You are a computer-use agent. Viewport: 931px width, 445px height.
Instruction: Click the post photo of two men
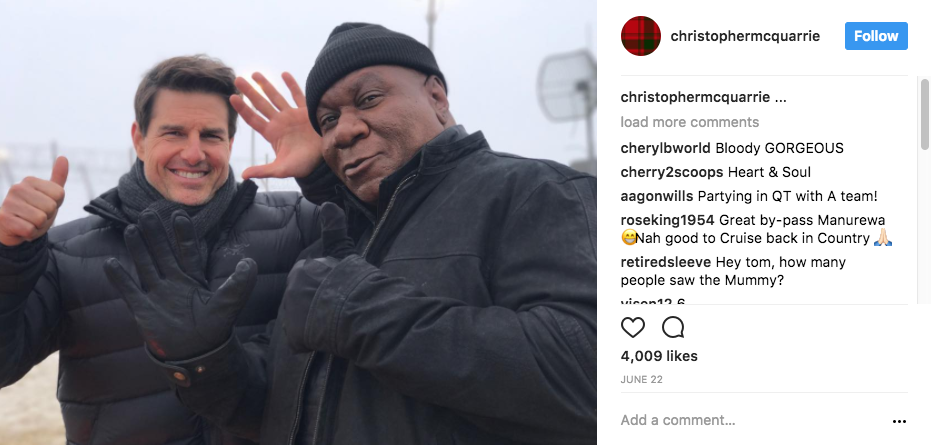point(298,222)
